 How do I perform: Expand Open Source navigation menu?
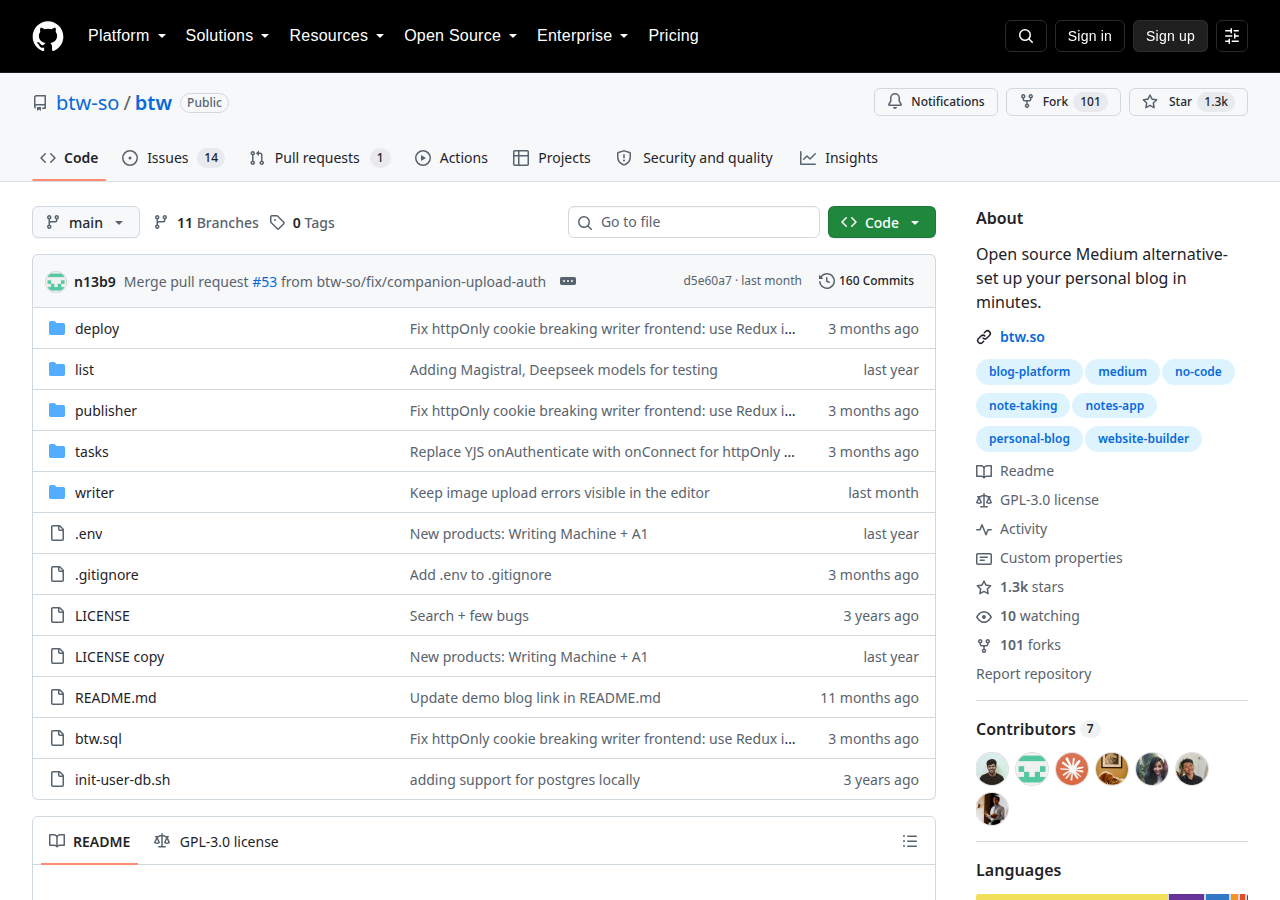tap(460, 36)
